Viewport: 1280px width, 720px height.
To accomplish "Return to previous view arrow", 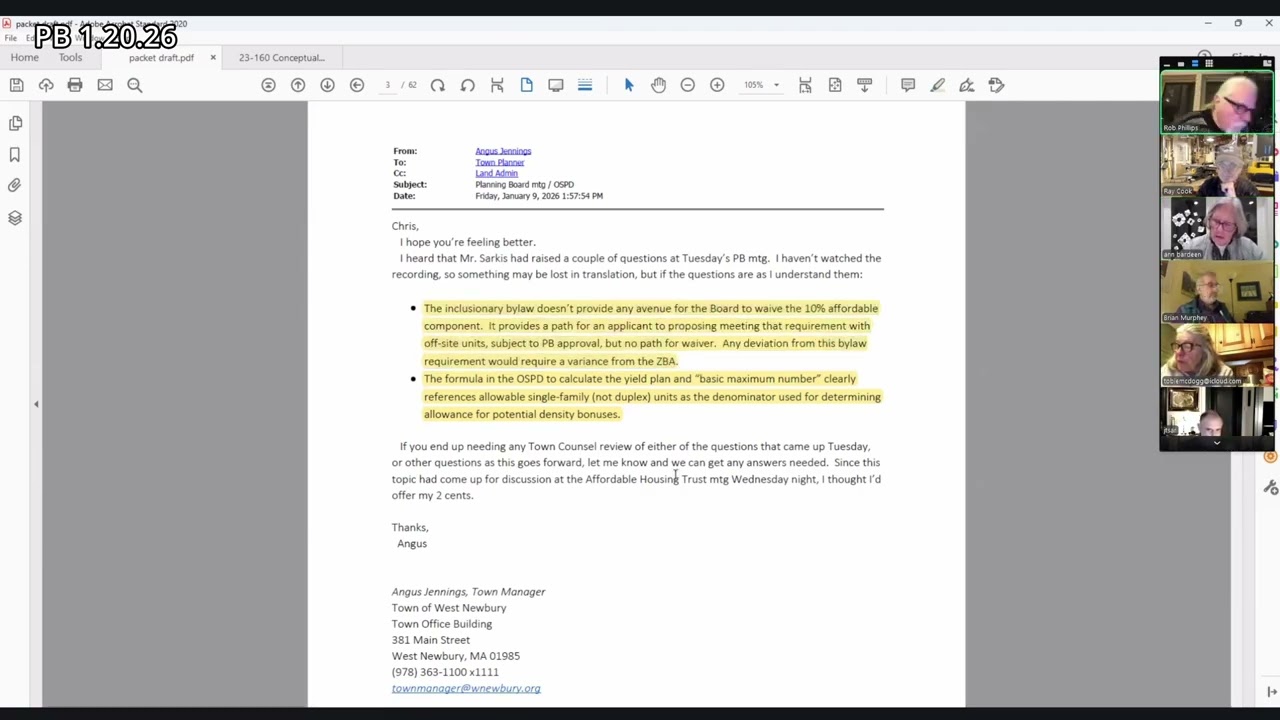I will click(x=357, y=85).
